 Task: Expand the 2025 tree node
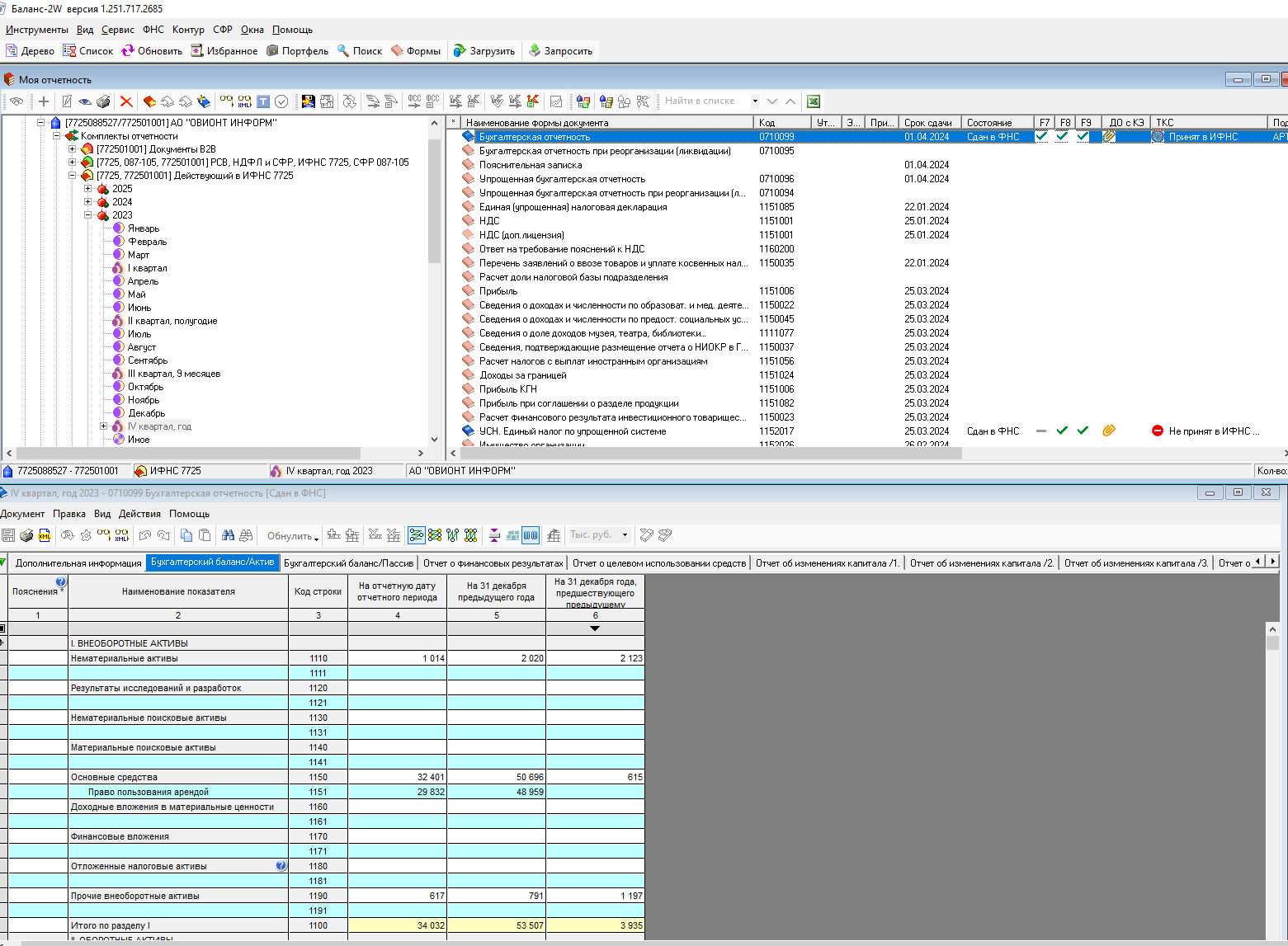[88, 189]
